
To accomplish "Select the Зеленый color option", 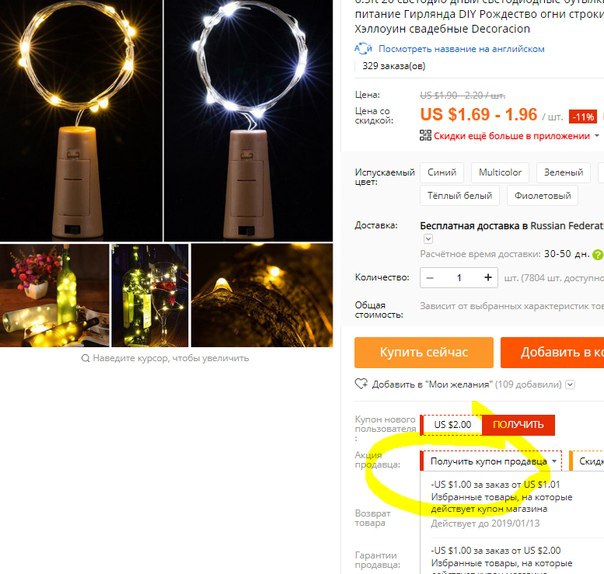I will point(563,172).
